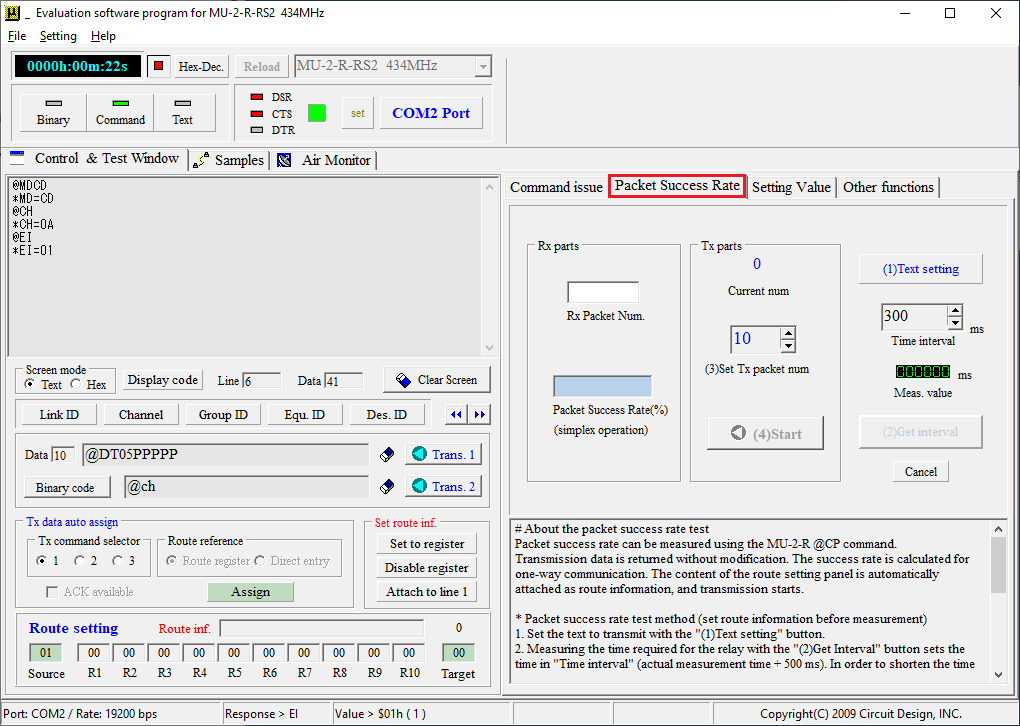Open the Help menu
This screenshot has height=726, width=1020.
click(103, 36)
